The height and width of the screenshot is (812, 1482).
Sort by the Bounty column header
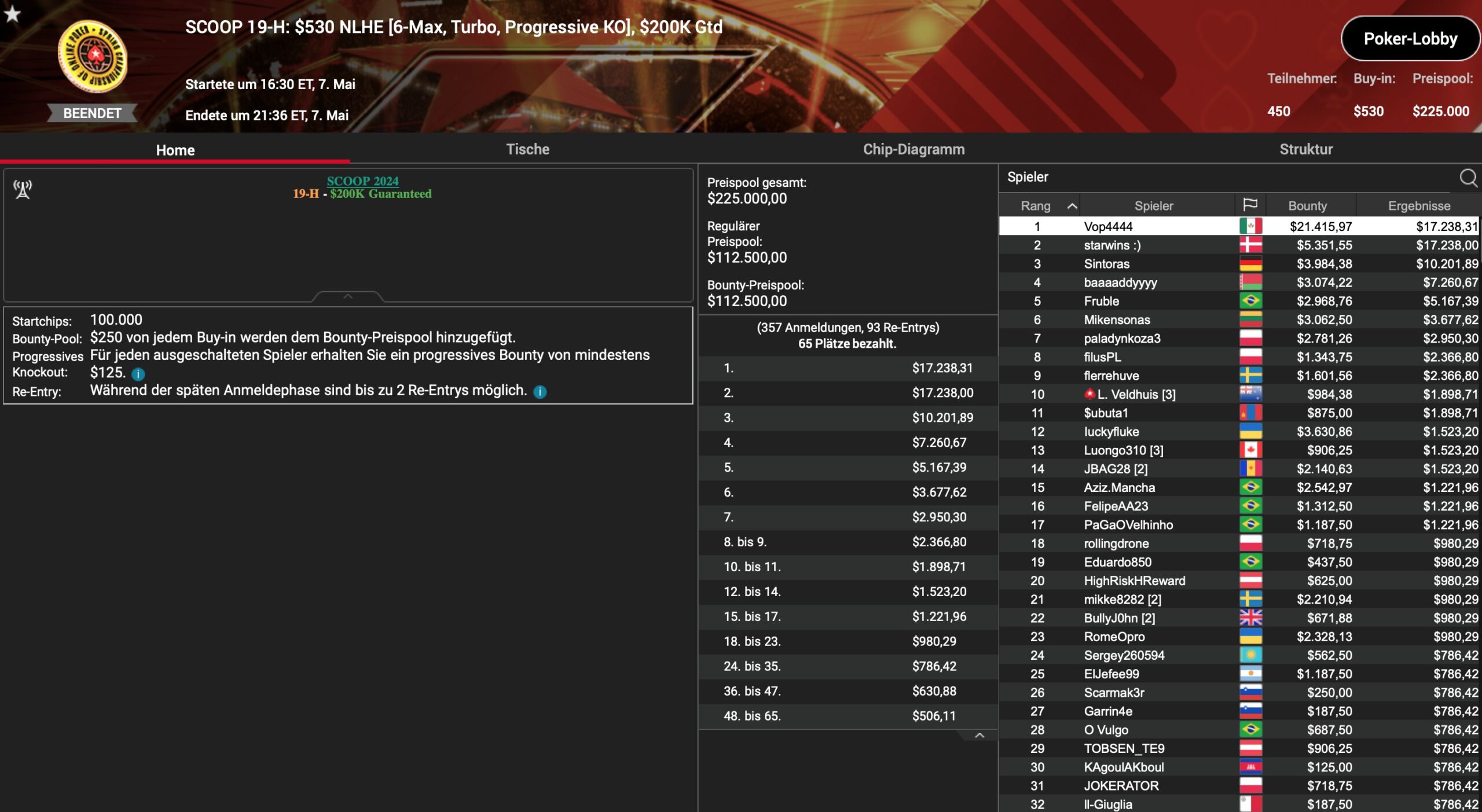point(1307,206)
